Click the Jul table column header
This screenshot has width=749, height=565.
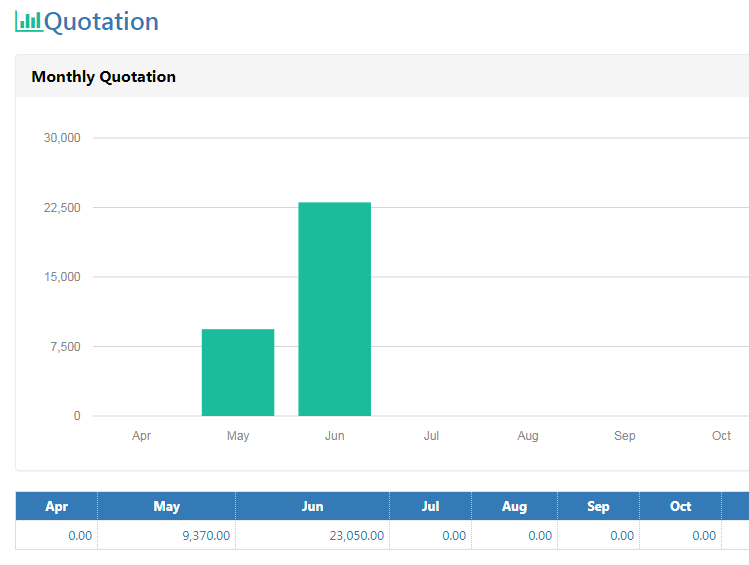coord(430,506)
